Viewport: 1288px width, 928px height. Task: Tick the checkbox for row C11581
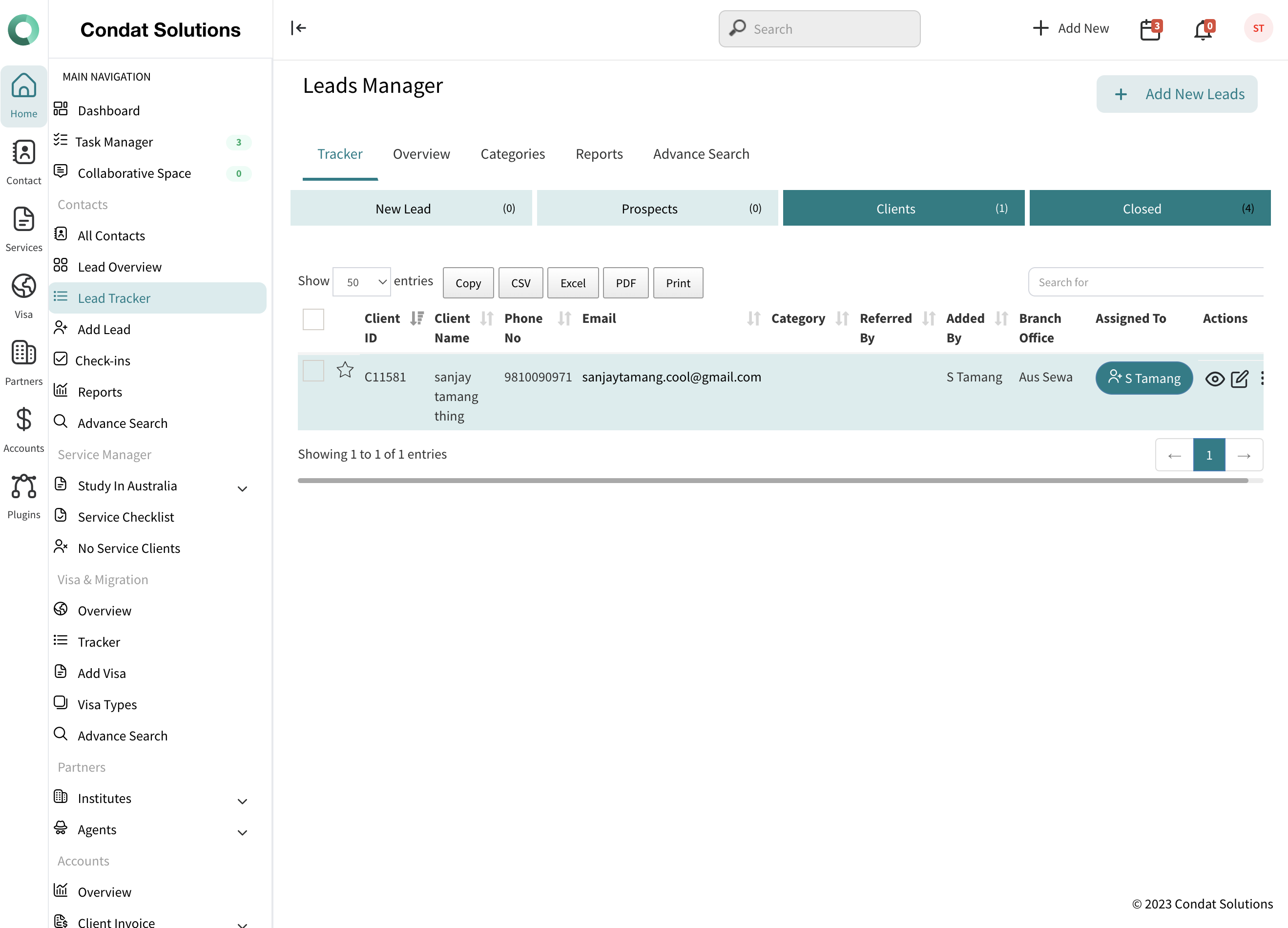(313, 371)
